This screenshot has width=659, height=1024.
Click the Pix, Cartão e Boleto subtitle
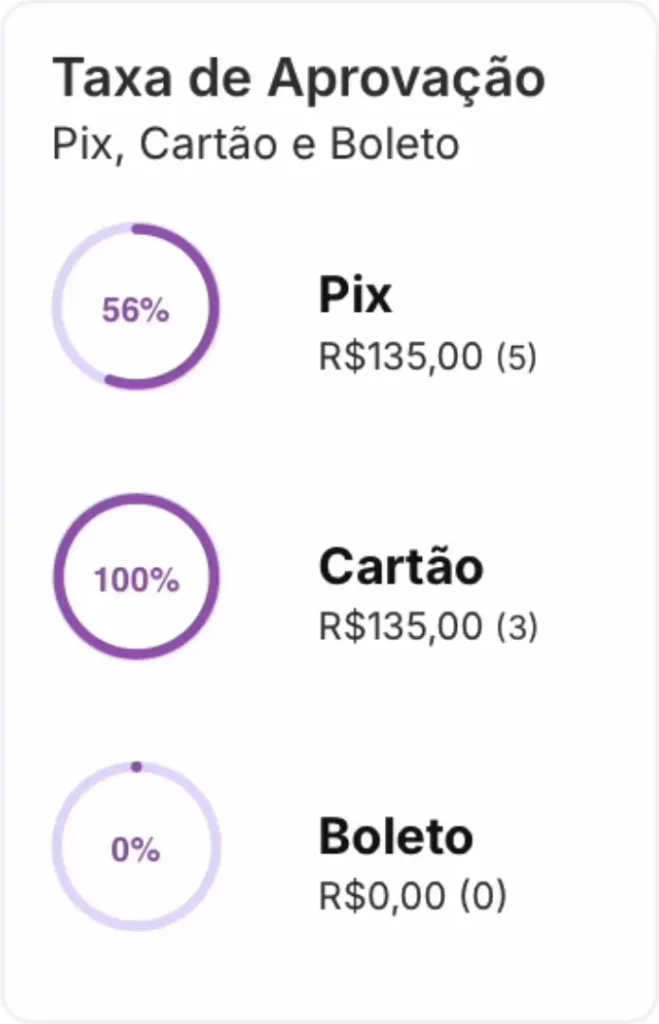[255, 144]
